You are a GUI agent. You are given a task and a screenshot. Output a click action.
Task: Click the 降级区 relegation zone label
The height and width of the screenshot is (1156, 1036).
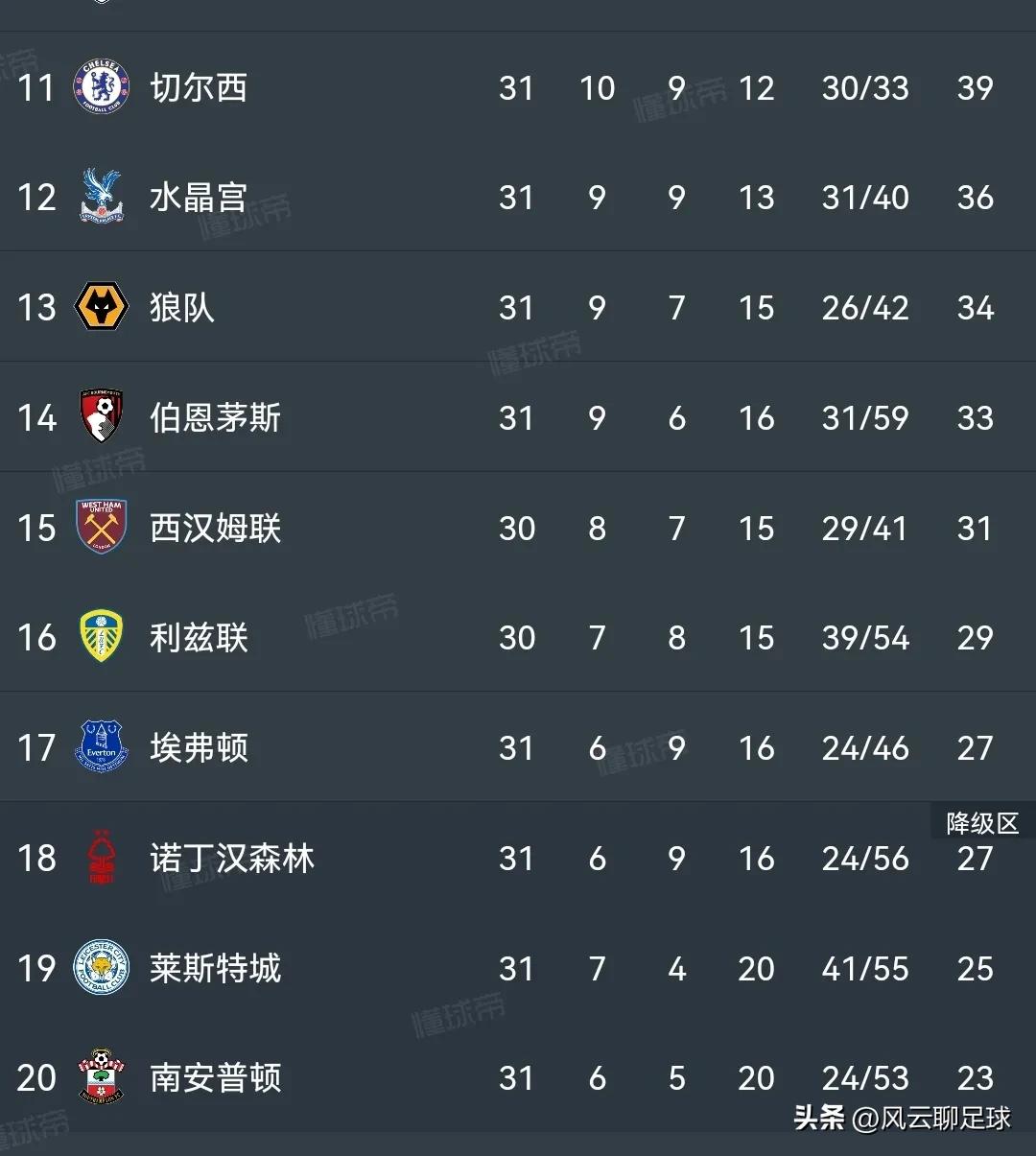[981, 823]
